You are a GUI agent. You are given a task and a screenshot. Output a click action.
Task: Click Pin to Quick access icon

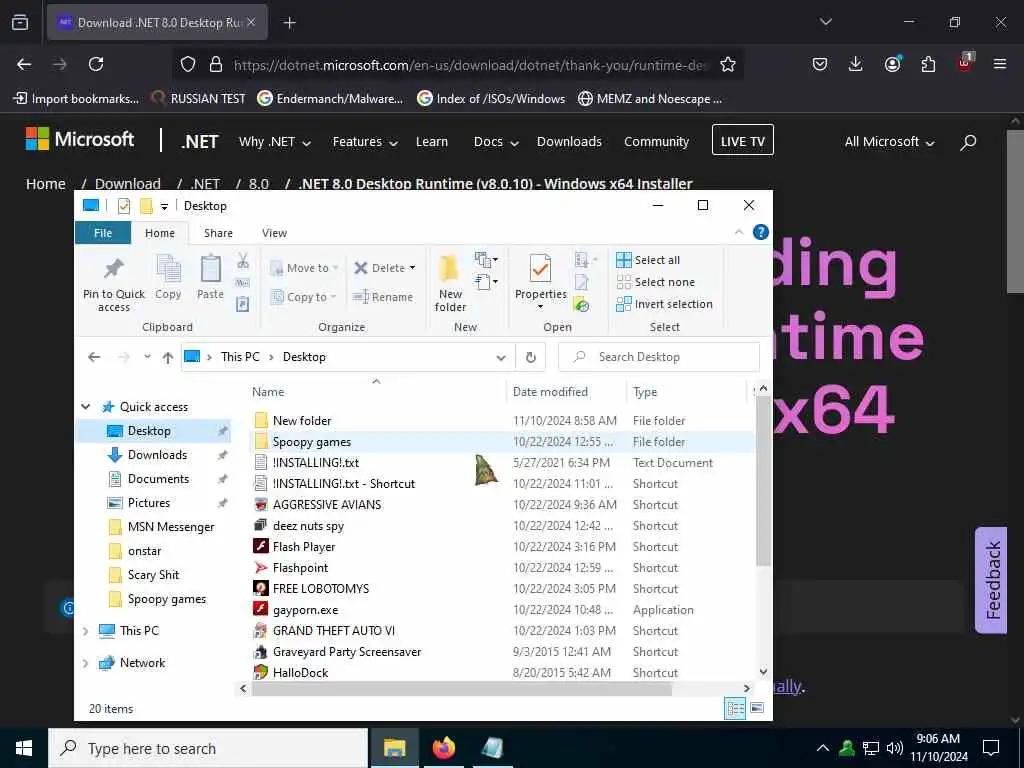[x=114, y=269]
